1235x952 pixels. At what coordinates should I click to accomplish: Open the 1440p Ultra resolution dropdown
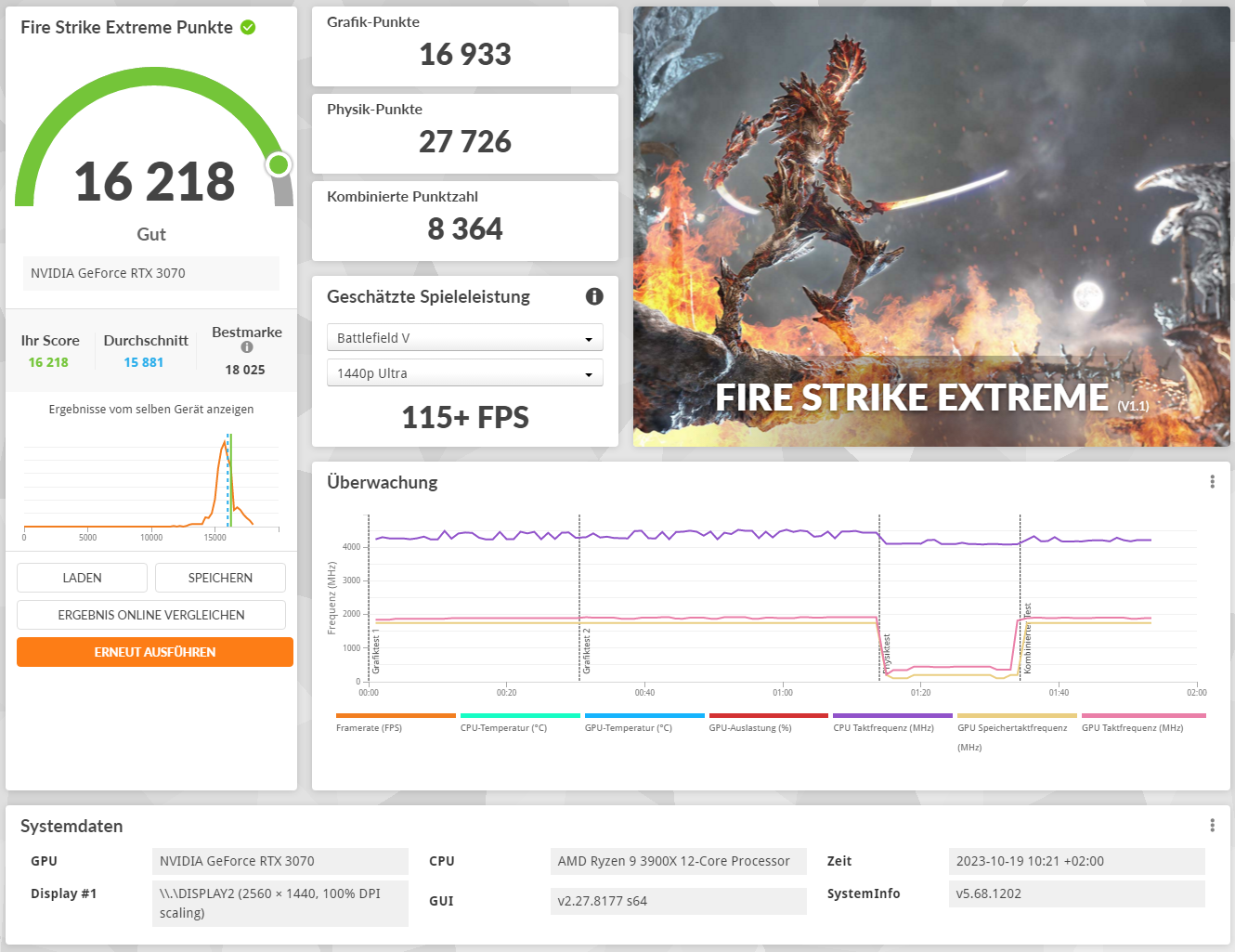pos(465,373)
